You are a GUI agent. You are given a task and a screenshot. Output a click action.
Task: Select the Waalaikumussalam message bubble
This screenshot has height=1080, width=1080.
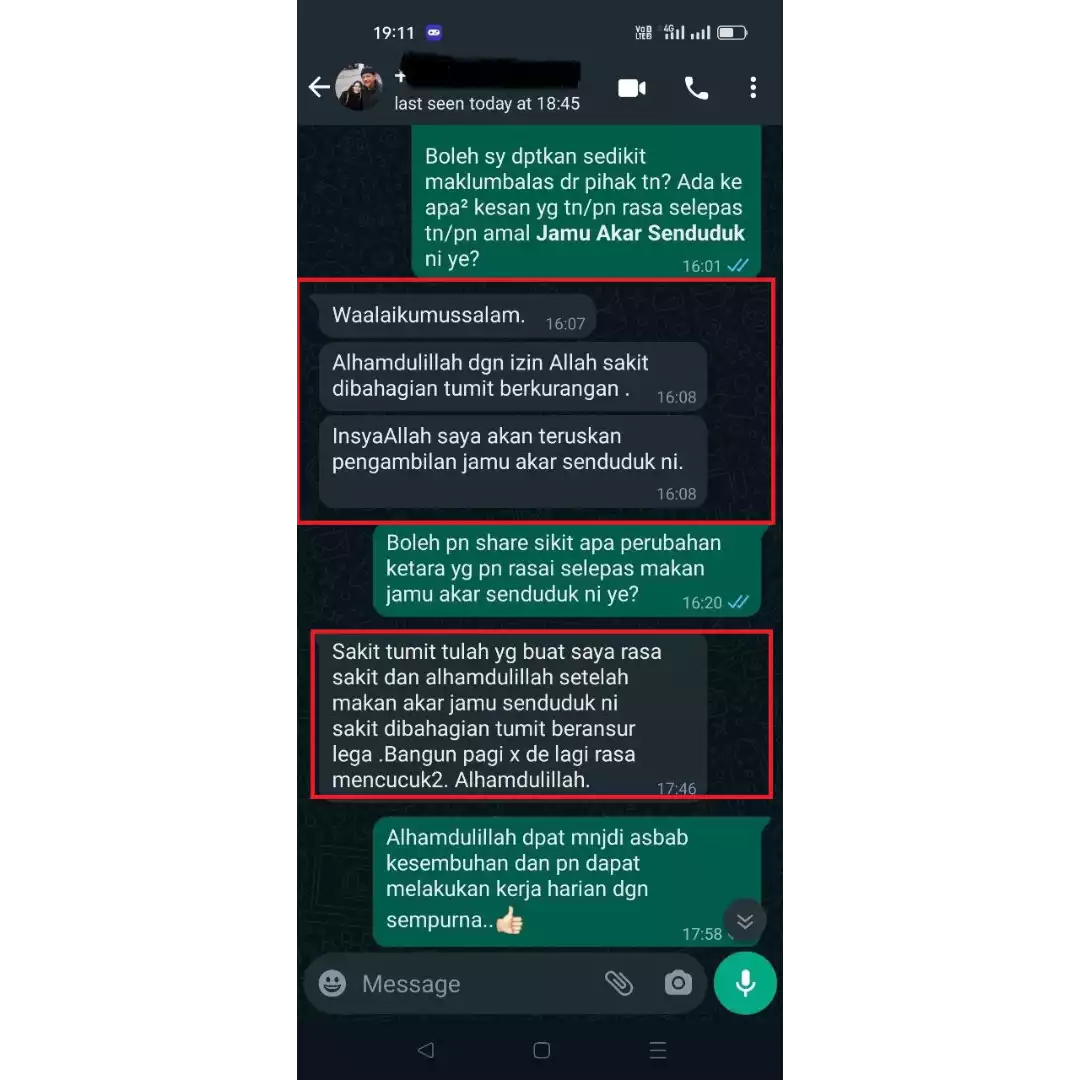coord(457,317)
